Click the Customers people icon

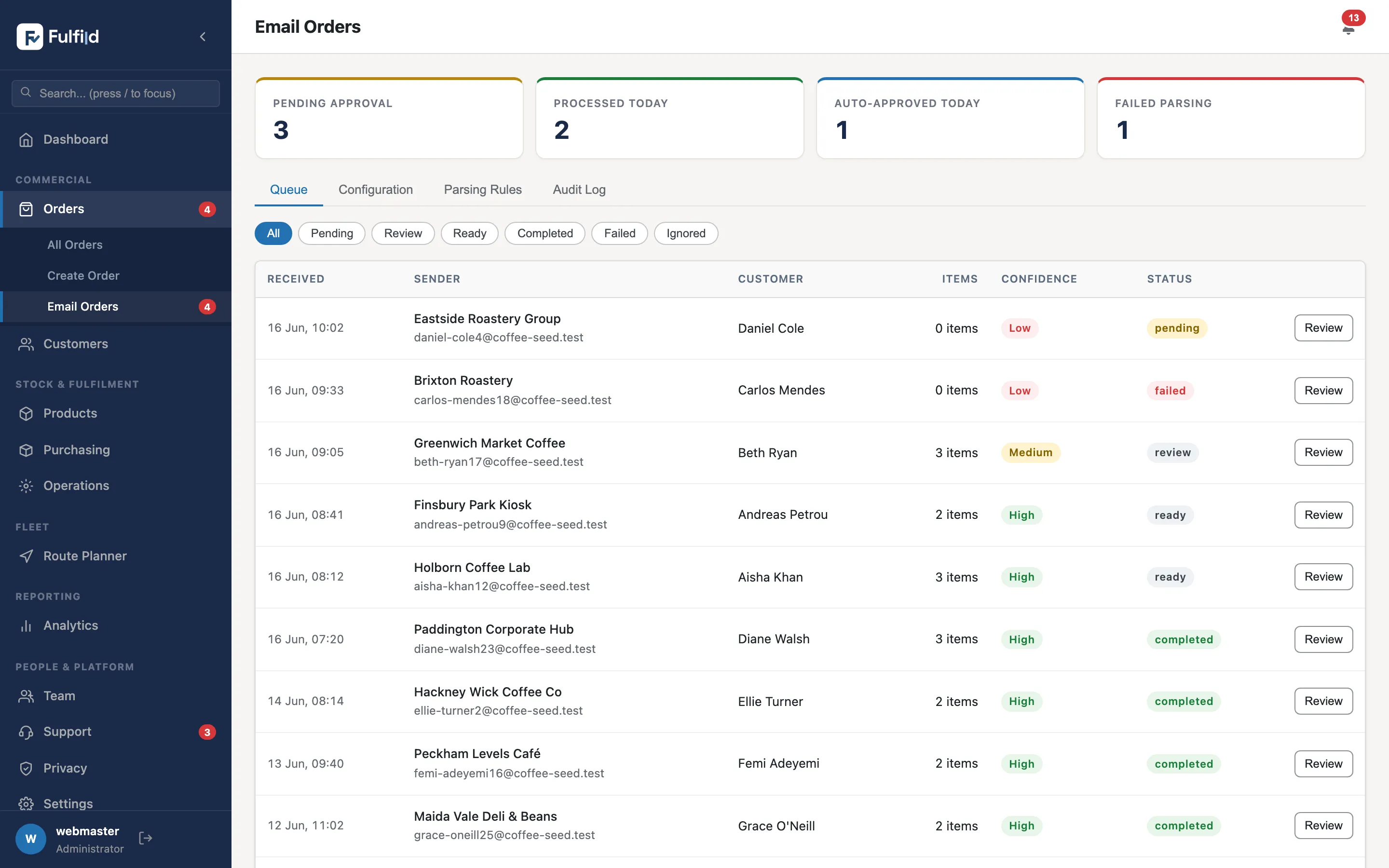26,344
